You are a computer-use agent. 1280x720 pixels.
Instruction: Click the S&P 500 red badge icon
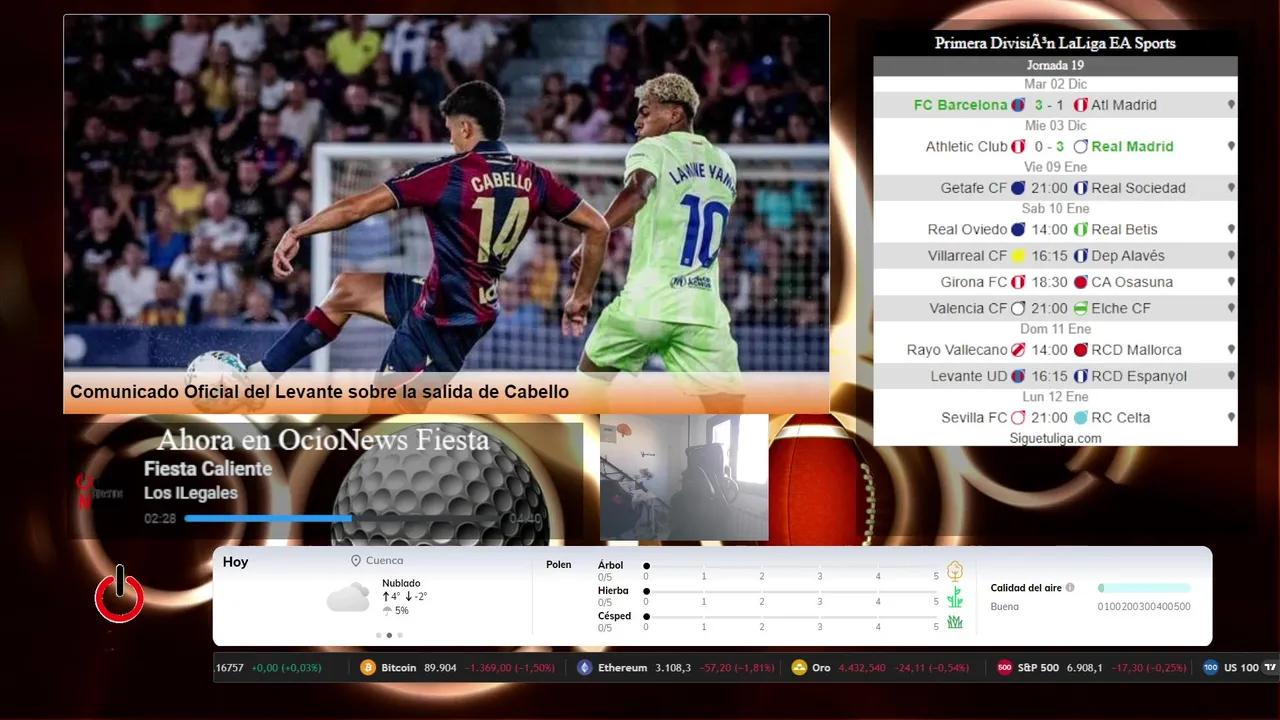click(1005, 667)
